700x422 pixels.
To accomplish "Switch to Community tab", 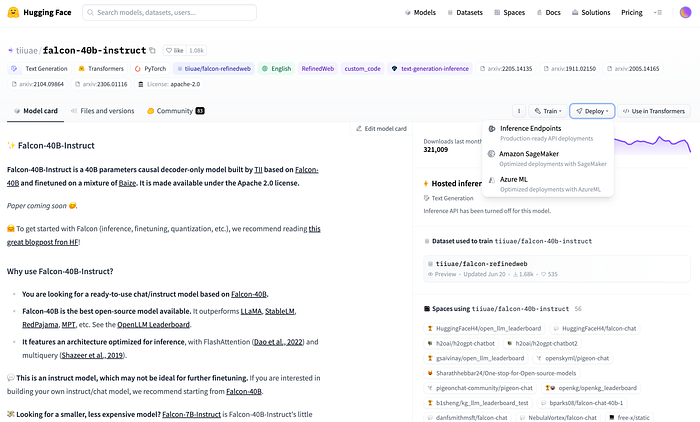I will (x=175, y=111).
